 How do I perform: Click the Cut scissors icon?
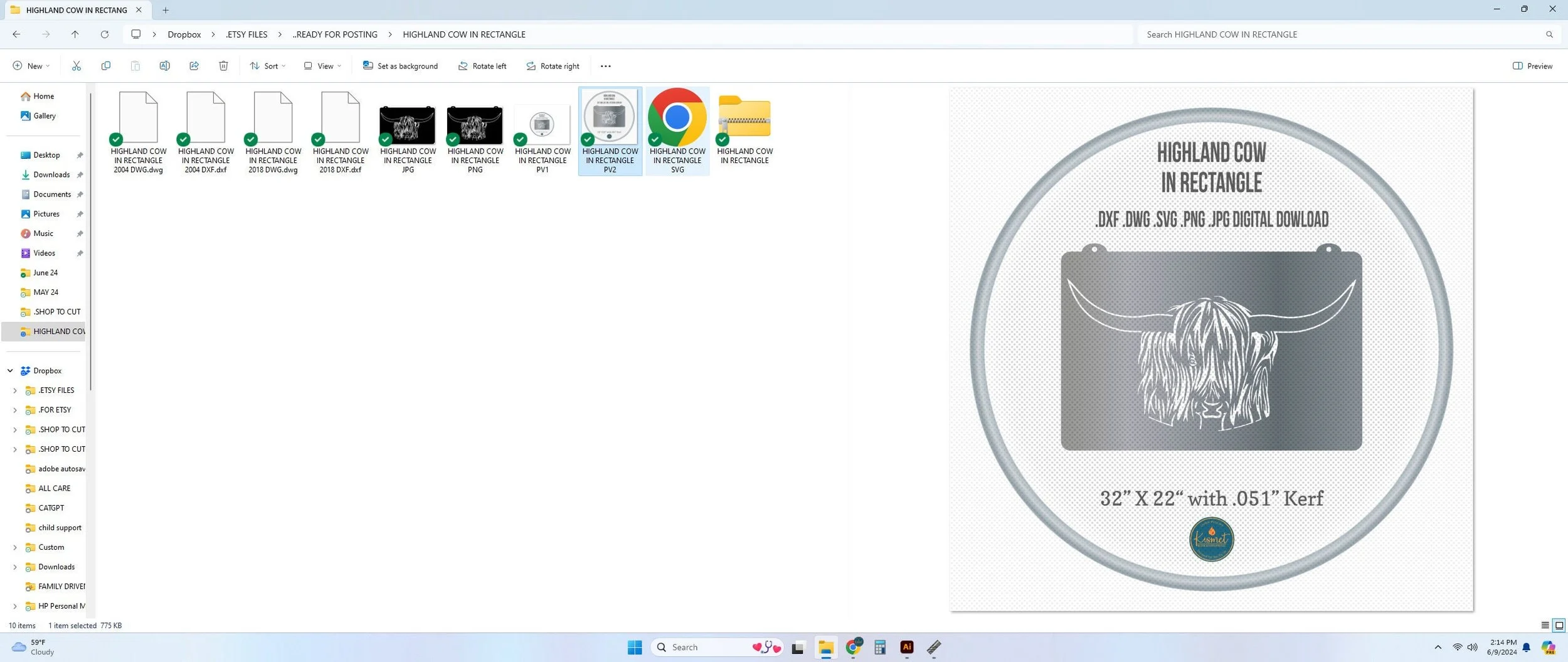pos(77,66)
